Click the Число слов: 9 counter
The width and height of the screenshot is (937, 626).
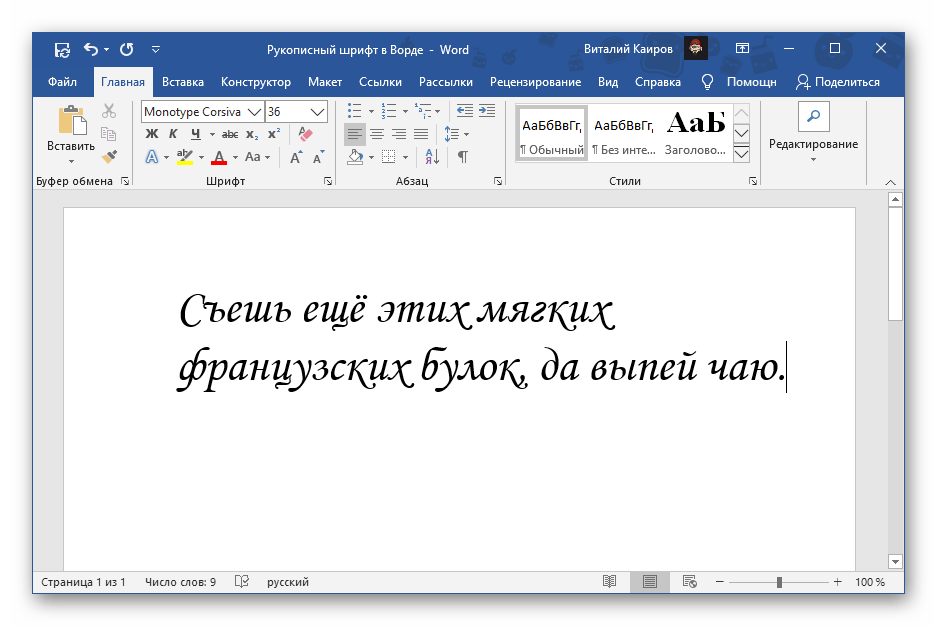(x=180, y=582)
